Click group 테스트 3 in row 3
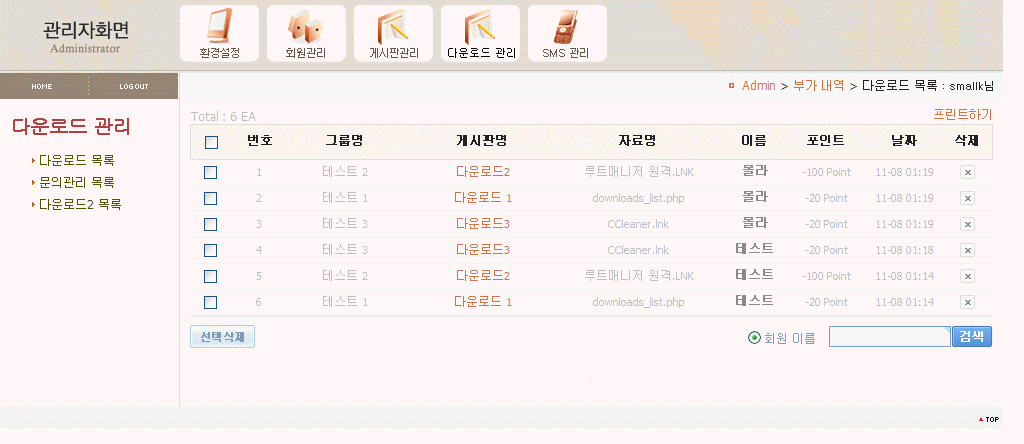 (x=345, y=224)
